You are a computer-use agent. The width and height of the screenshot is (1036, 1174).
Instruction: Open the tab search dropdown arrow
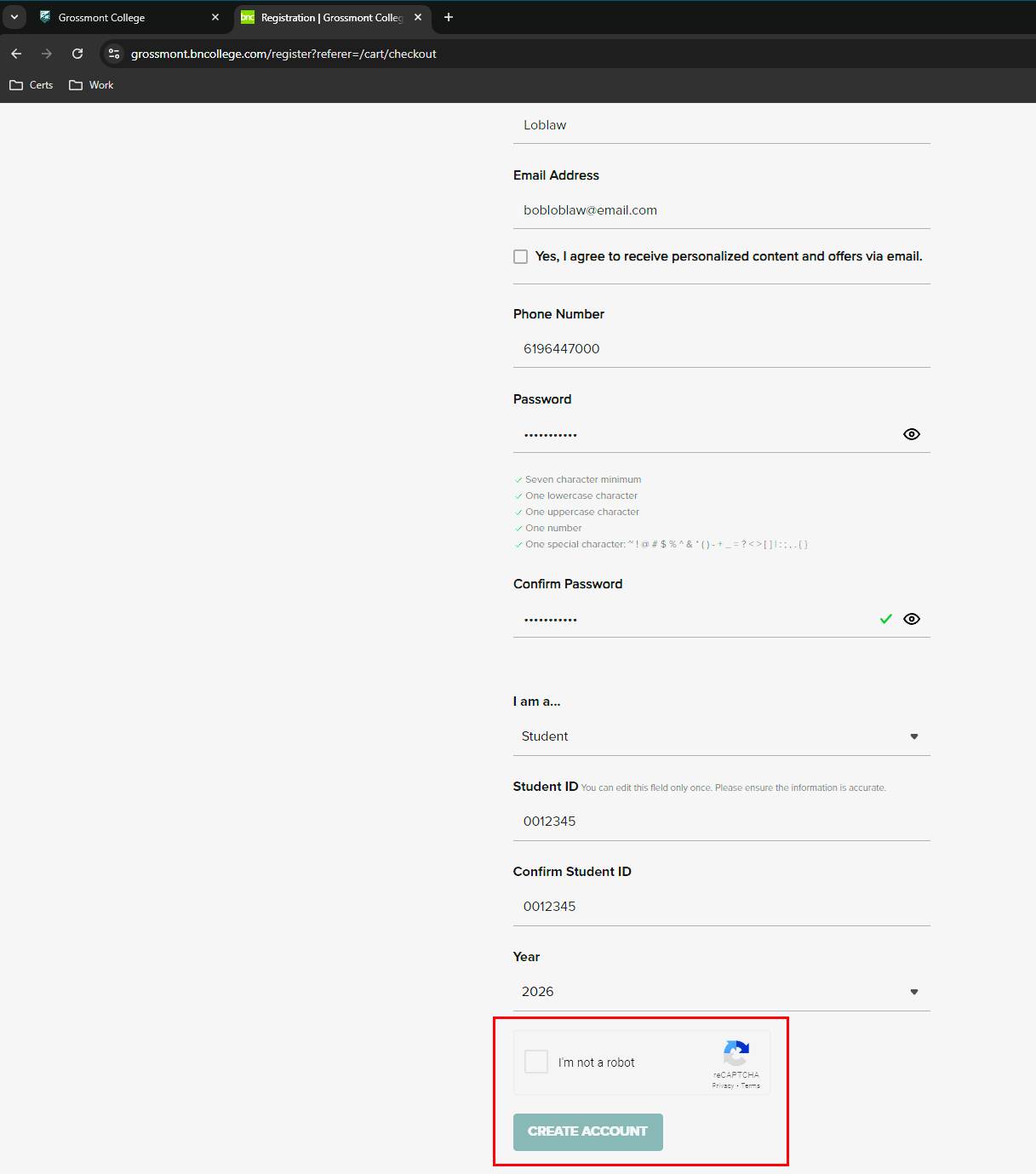[x=14, y=17]
